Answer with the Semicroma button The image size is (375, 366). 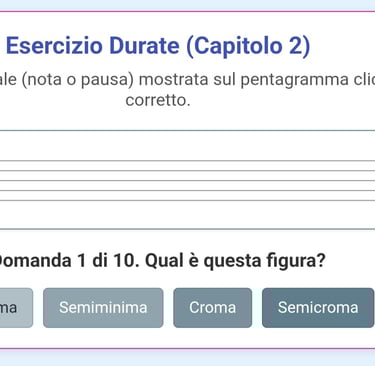[x=318, y=308]
